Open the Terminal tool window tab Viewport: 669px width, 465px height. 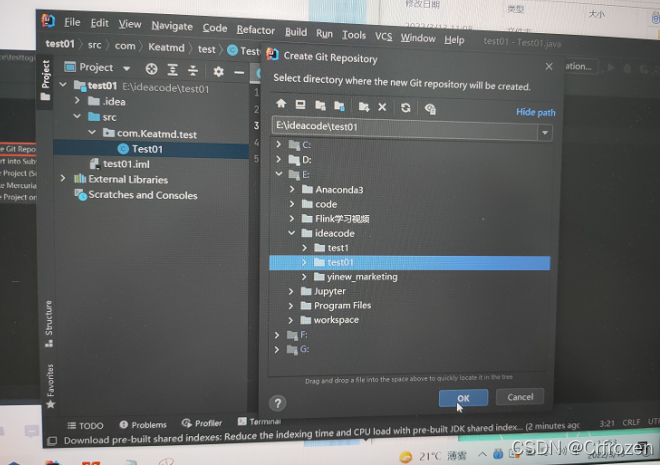[x=259, y=421]
